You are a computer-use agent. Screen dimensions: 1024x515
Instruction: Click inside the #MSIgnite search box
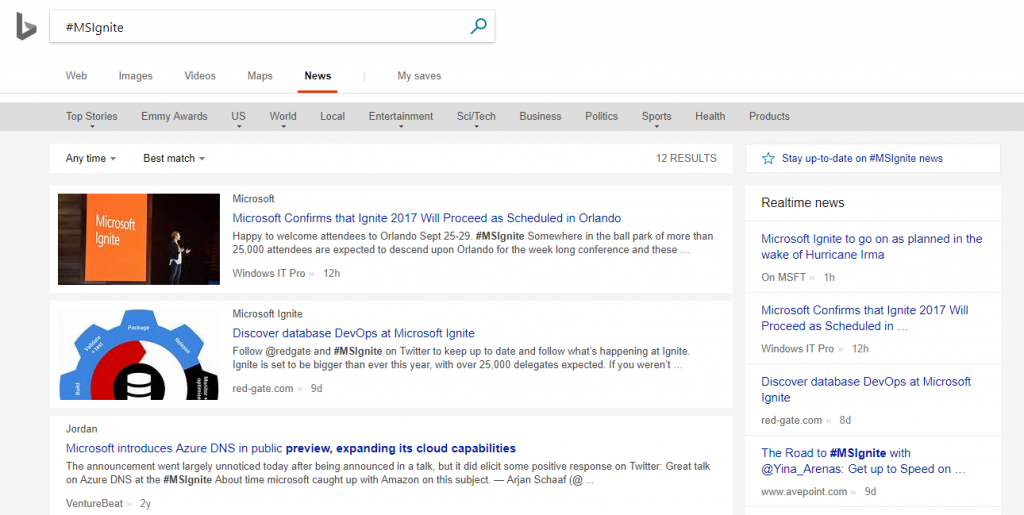point(260,28)
